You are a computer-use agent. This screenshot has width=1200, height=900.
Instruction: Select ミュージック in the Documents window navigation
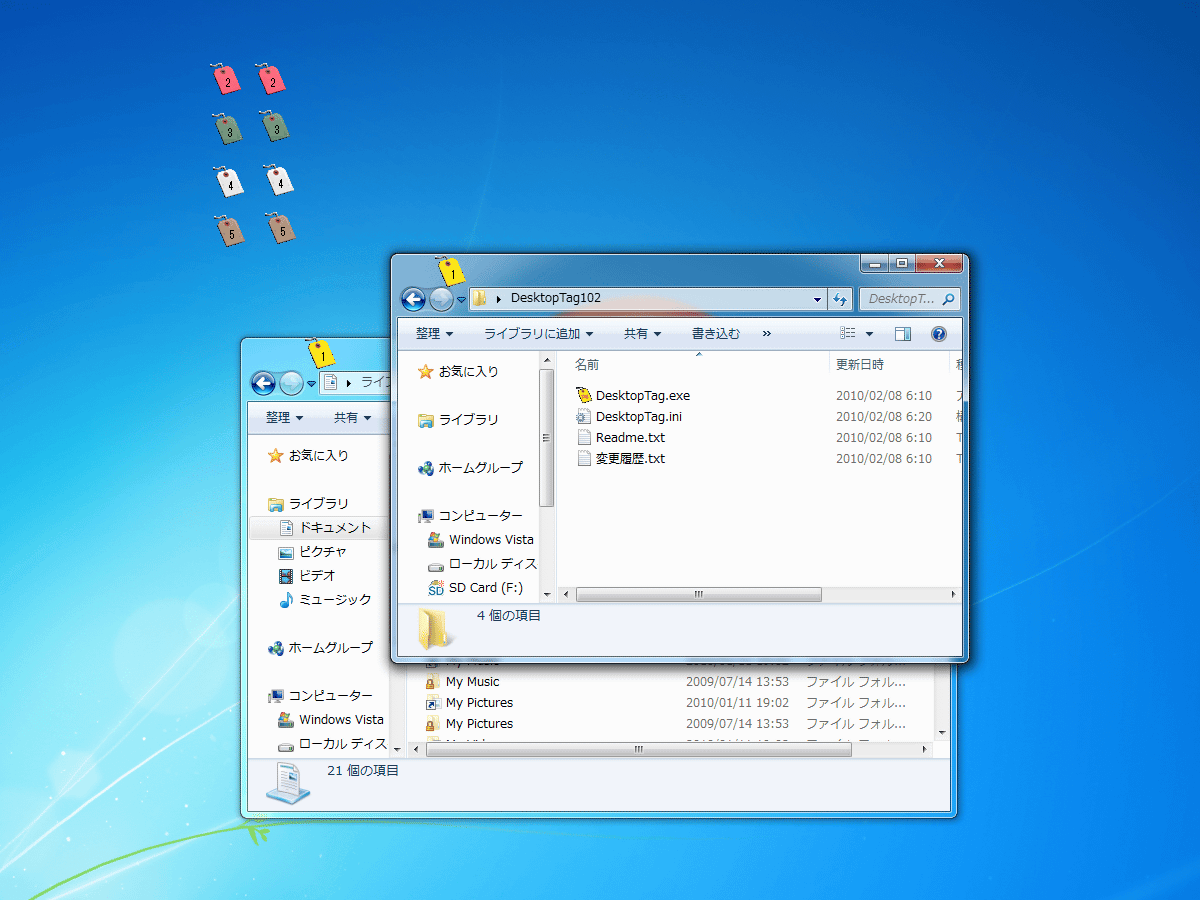point(325,599)
